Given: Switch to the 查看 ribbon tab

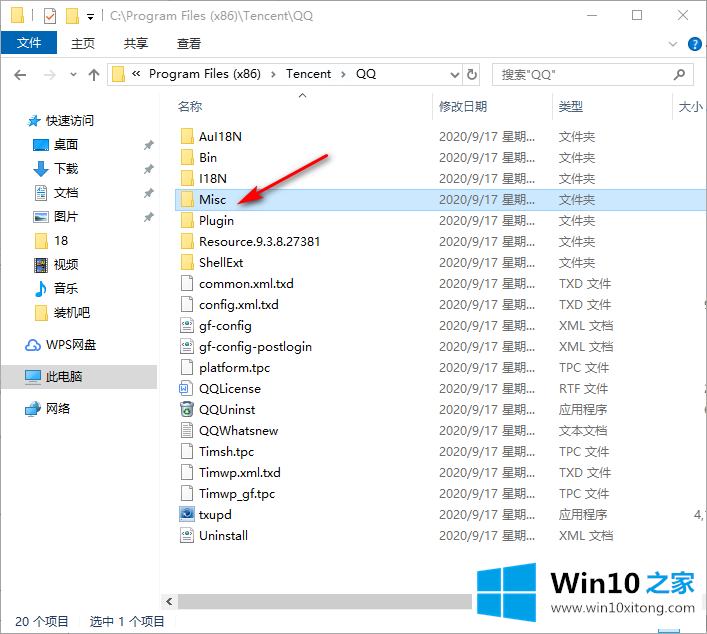Looking at the screenshot, I should click(x=188, y=43).
